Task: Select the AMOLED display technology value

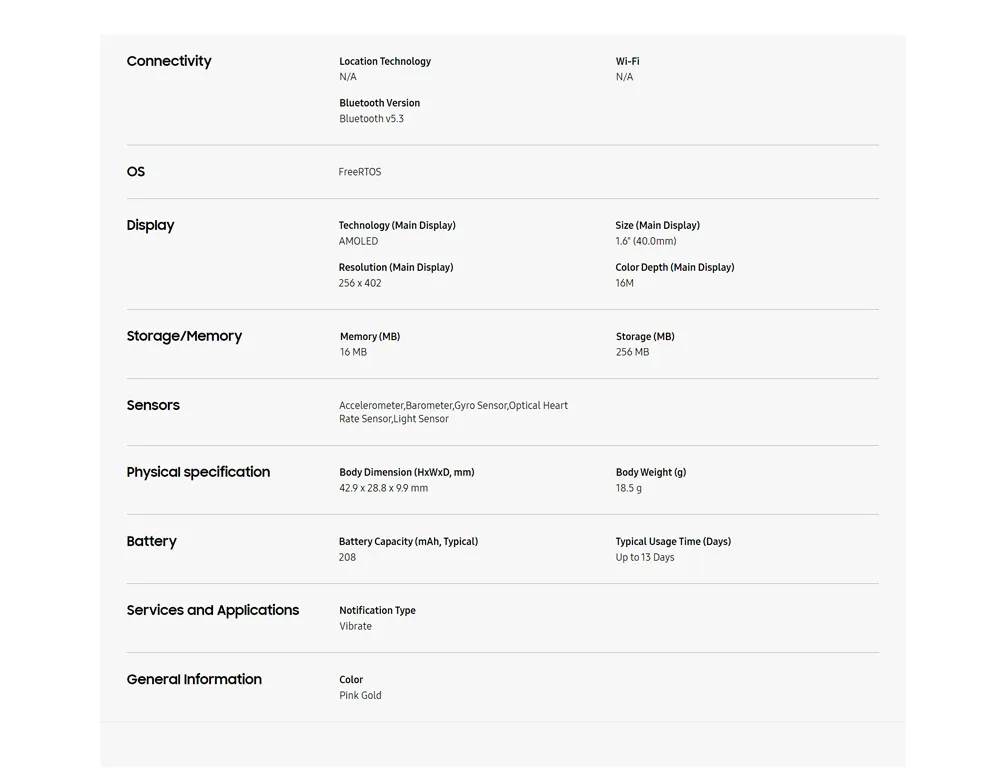Action: coord(358,241)
